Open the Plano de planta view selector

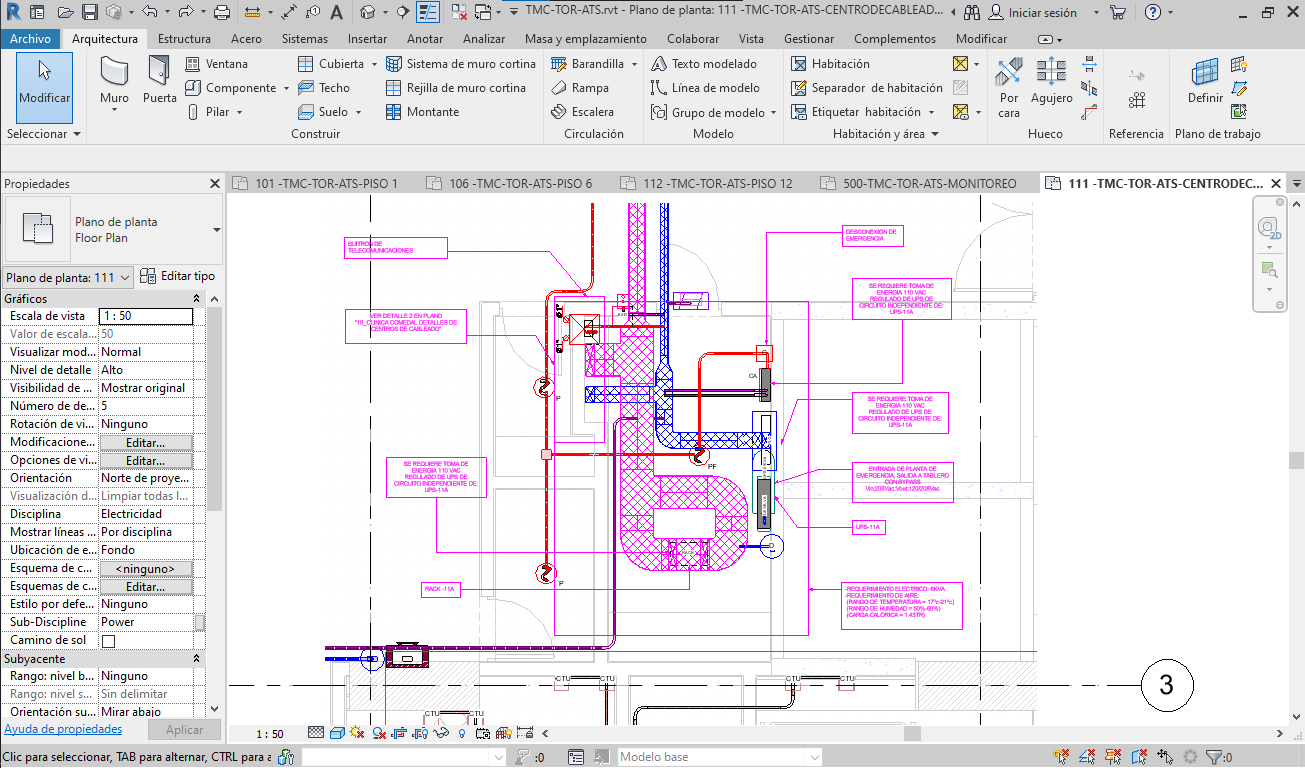coord(68,277)
